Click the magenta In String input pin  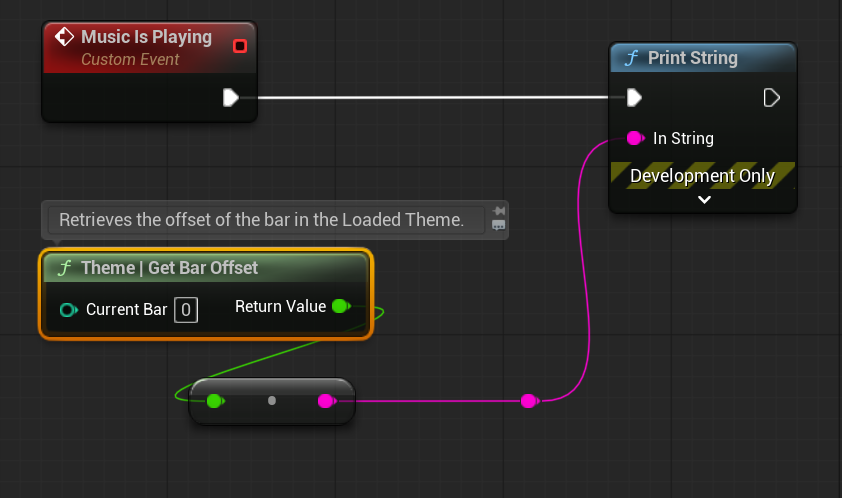(x=634, y=138)
